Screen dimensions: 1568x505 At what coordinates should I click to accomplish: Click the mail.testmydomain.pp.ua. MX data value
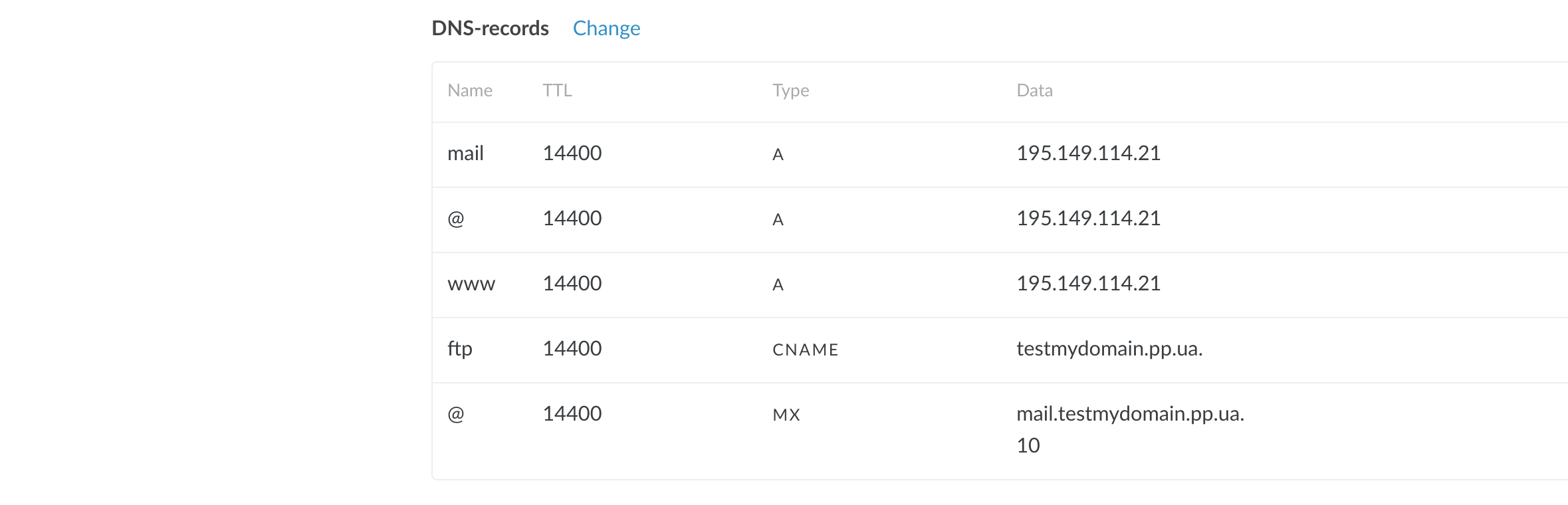tap(1130, 414)
